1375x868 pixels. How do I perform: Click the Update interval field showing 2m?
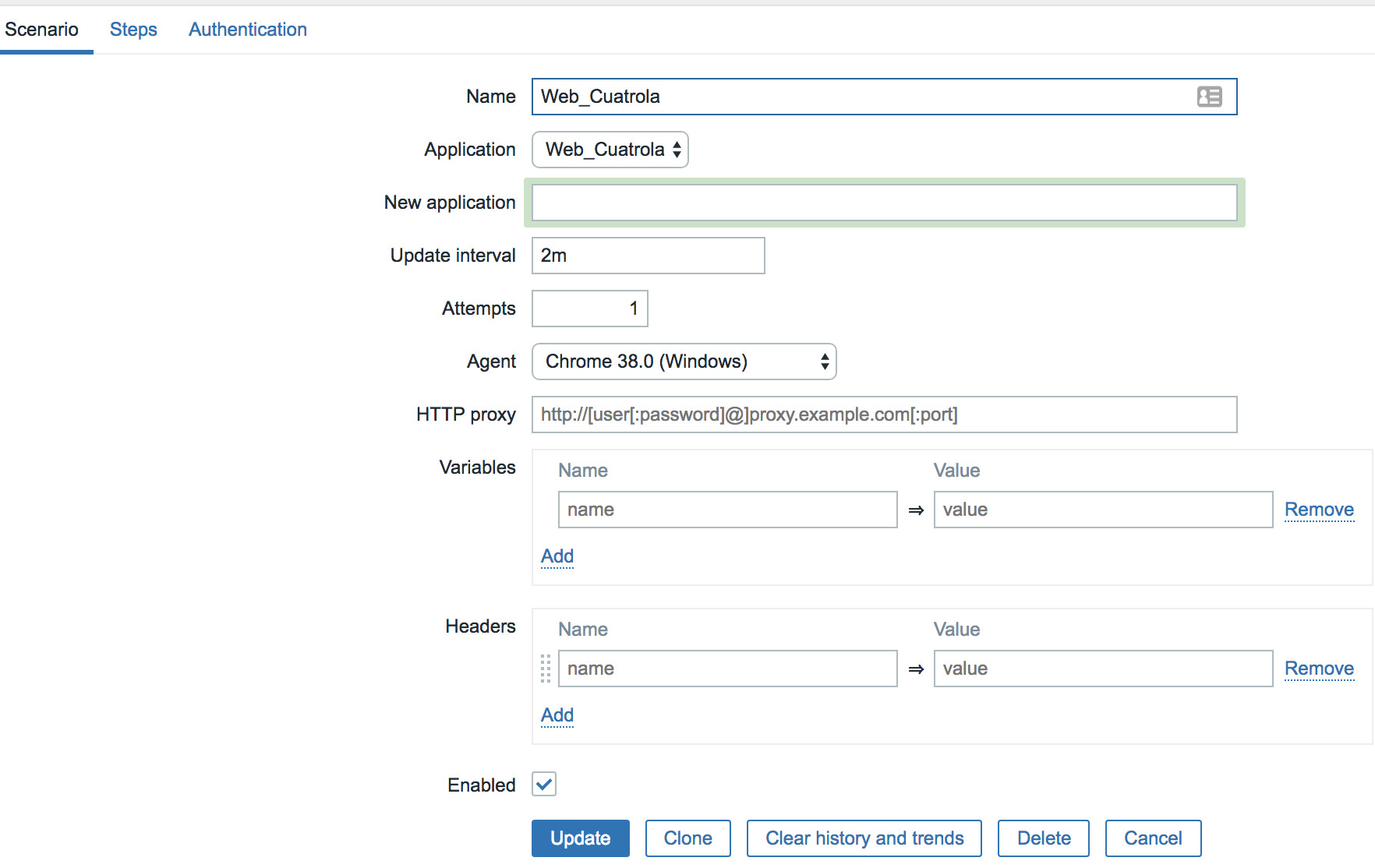649,256
